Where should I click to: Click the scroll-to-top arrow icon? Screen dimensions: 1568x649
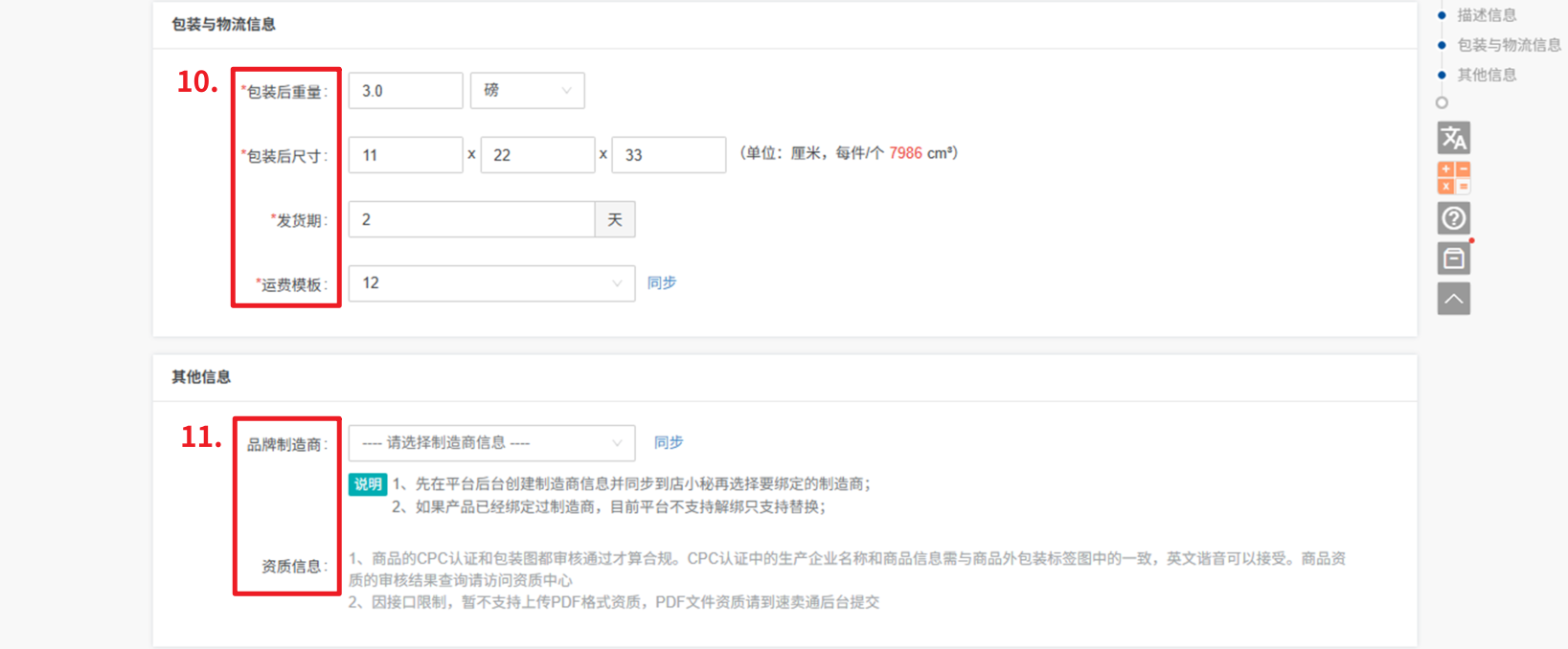point(1453,299)
